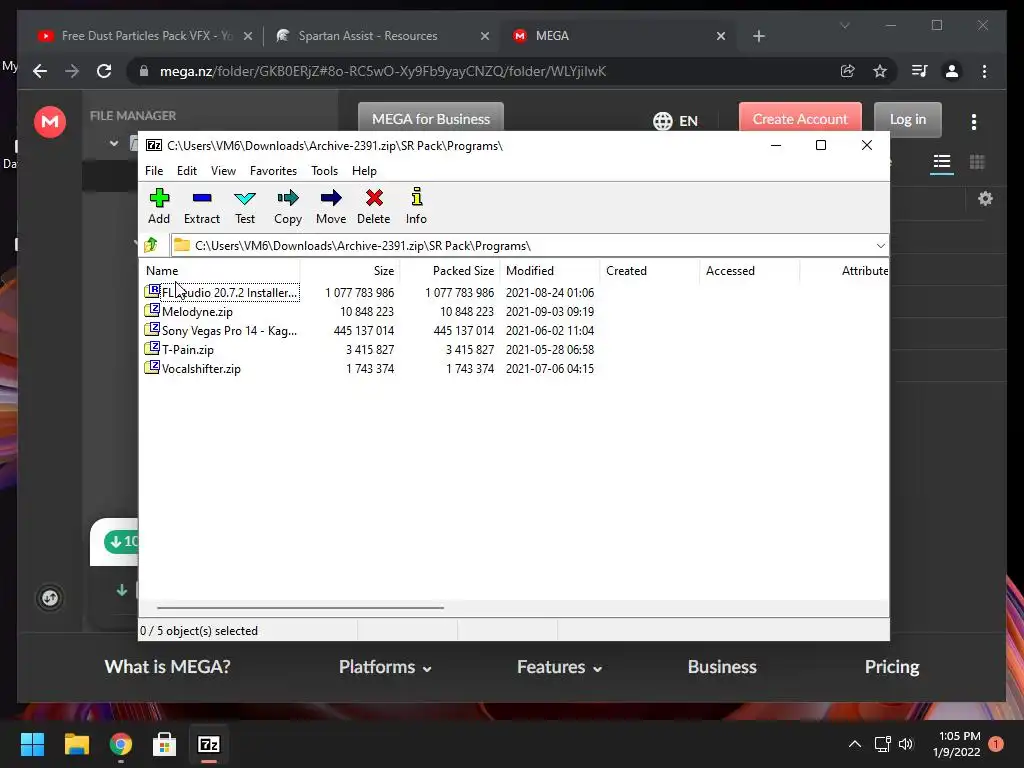Viewport: 1024px width, 768px height.
Task: Click the MEGA logo in the sidebar
Action: [50, 121]
